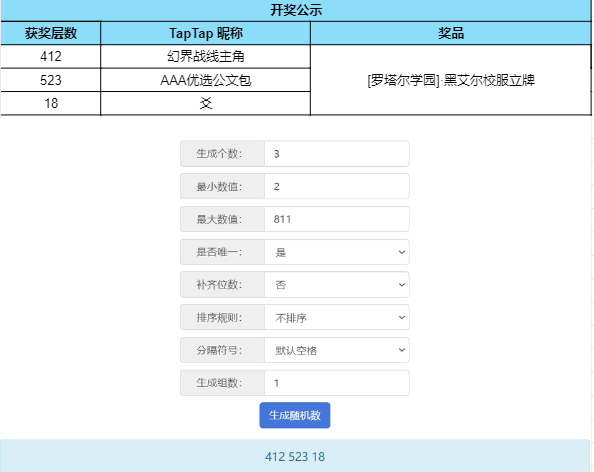
Task: Focus the 生成组数 input field
Action: (x=337, y=383)
